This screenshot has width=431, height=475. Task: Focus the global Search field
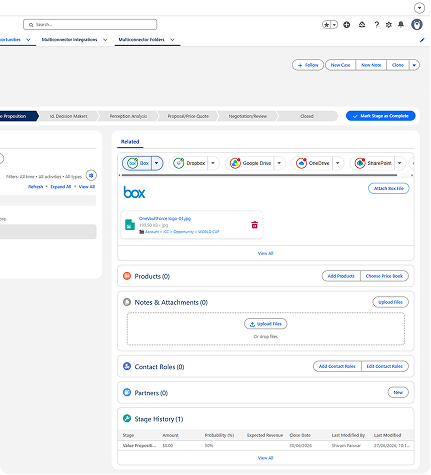(90, 25)
